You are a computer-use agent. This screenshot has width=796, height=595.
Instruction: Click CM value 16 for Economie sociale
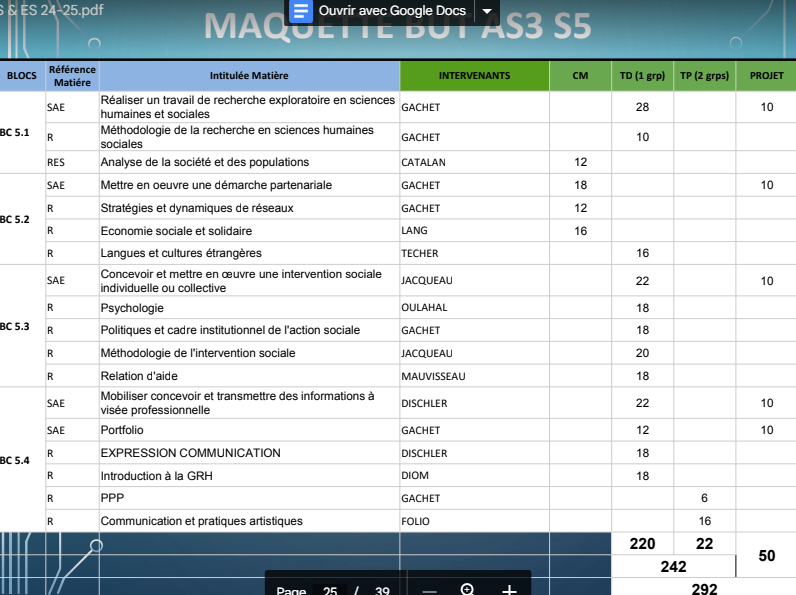click(x=580, y=231)
